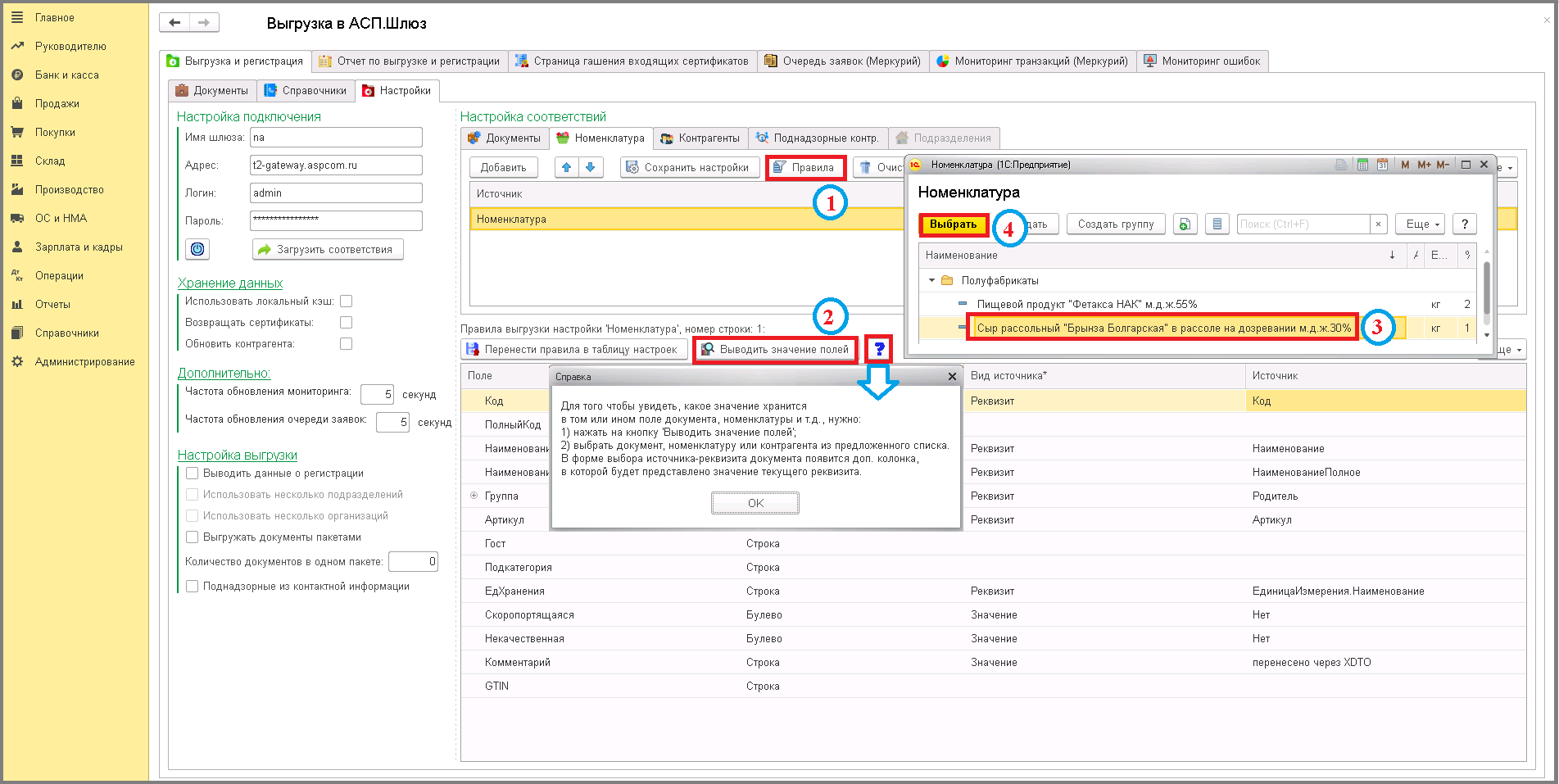The height and width of the screenshot is (784, 1559).
Task: Click the green copy-item icon in Номенклатура
Action: coord(1185,224)
